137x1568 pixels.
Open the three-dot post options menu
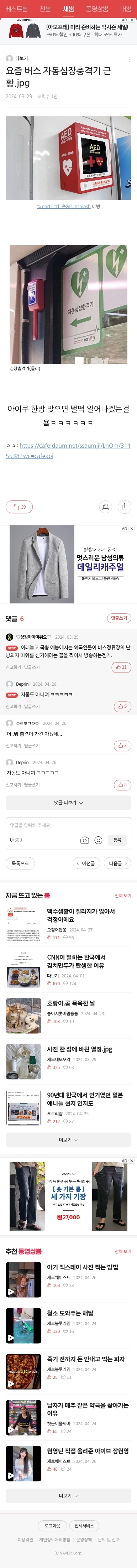click(x=129, y=59)
